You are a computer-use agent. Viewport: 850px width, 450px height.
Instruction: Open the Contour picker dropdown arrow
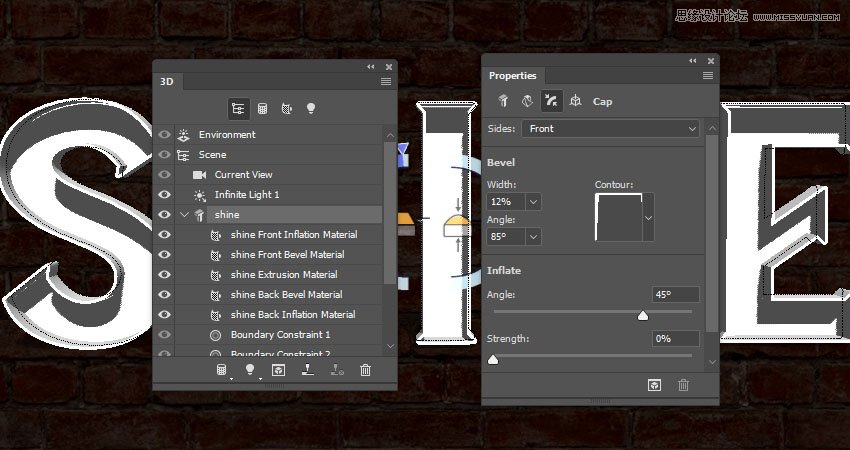pos(648,218)
